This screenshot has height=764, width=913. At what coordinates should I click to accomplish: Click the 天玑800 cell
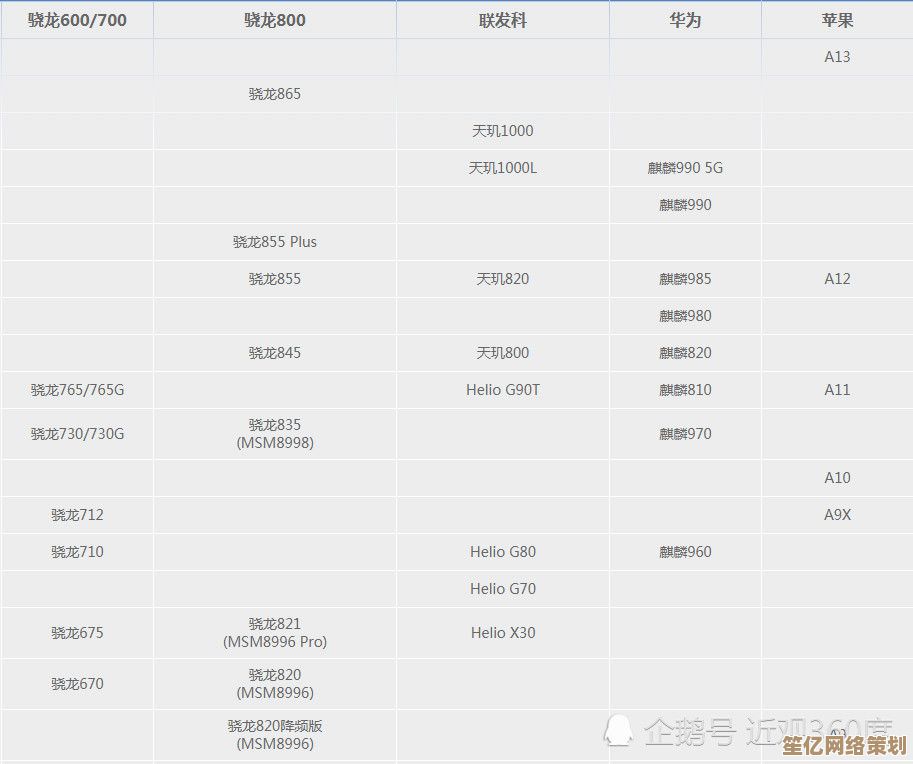pos(503,353)
